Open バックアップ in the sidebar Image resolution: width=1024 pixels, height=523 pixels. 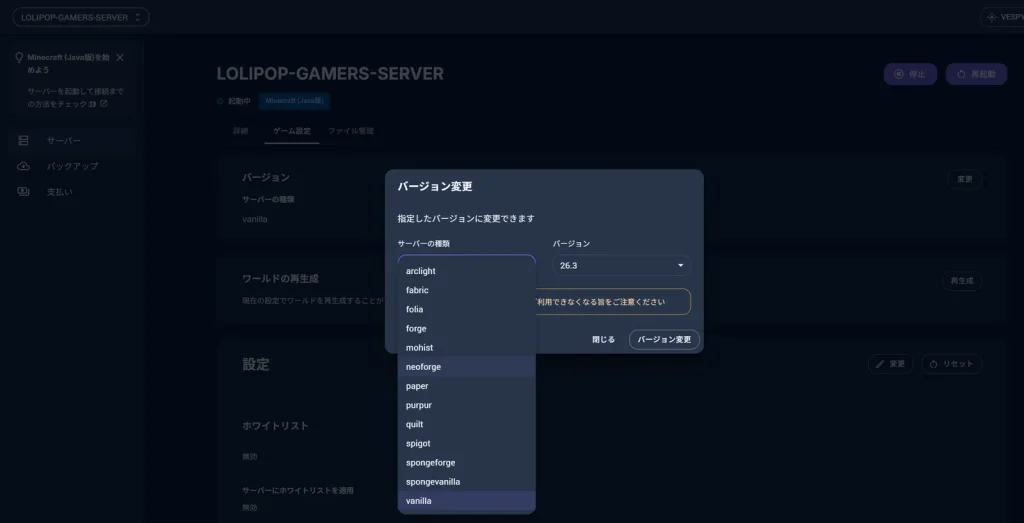[73, 166]
